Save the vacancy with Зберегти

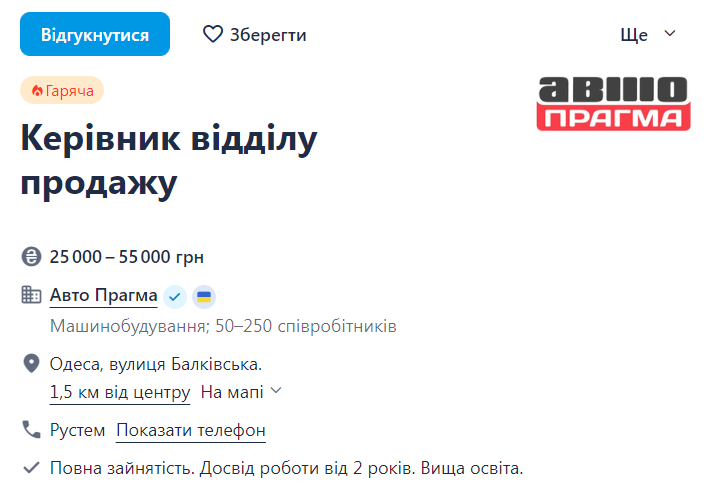coord(255,34)
